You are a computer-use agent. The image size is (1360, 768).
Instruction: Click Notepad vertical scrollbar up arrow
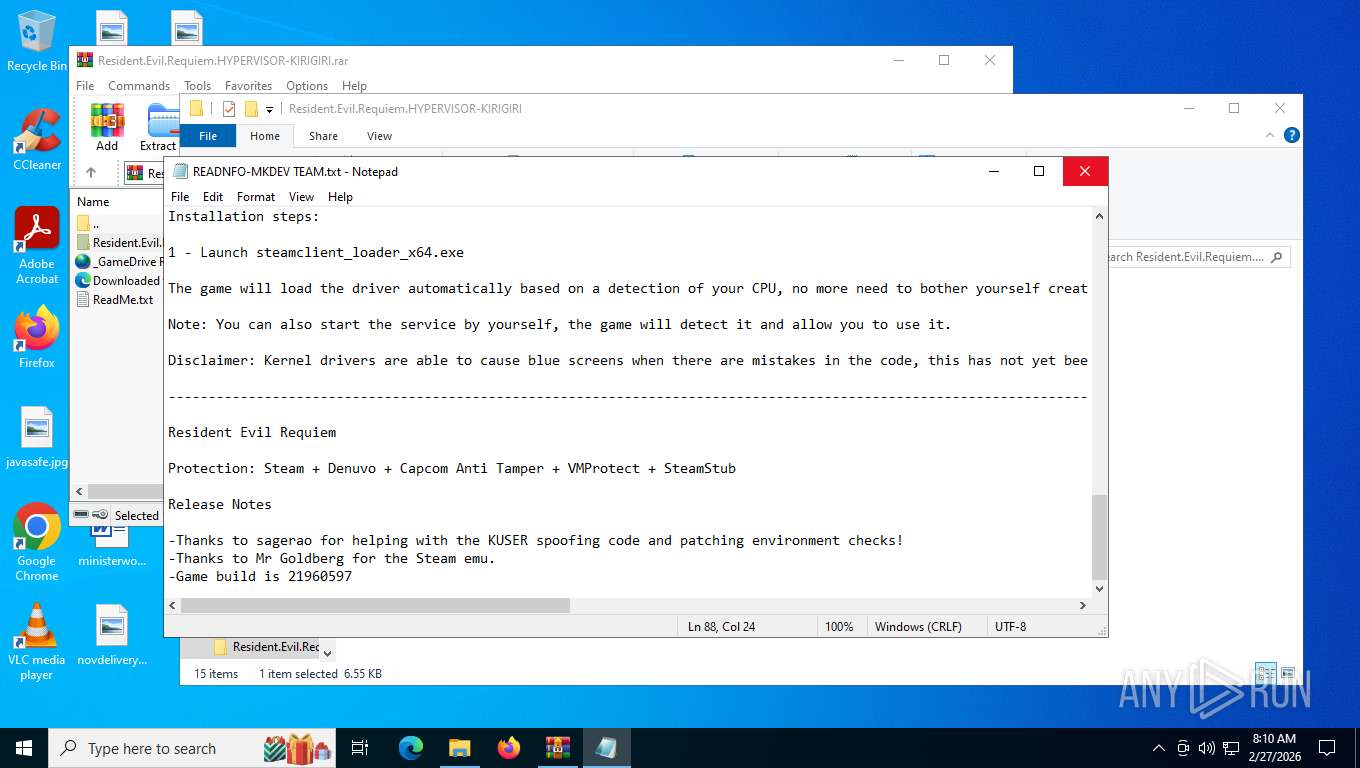tap(1099, 216)
